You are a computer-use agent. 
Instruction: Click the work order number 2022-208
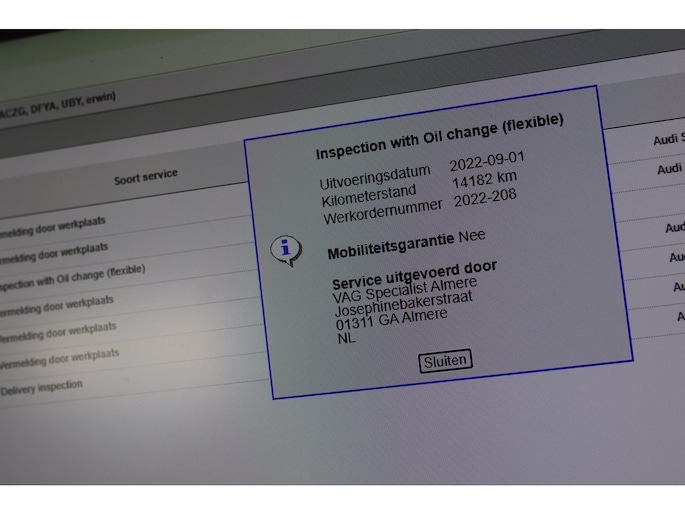point(486,198)
